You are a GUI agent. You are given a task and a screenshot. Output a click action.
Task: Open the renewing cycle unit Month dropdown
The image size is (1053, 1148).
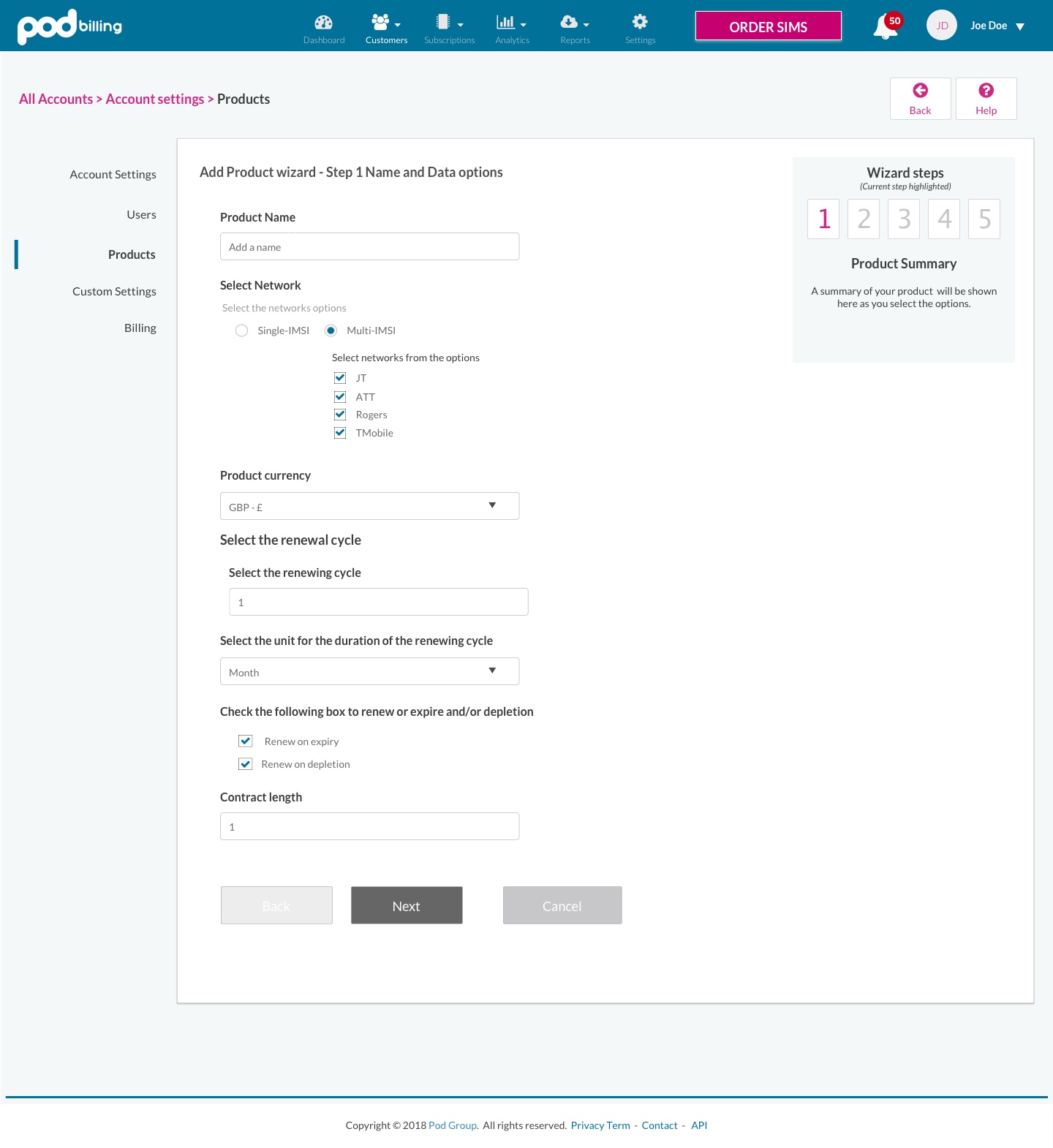[x=369, y=671]
